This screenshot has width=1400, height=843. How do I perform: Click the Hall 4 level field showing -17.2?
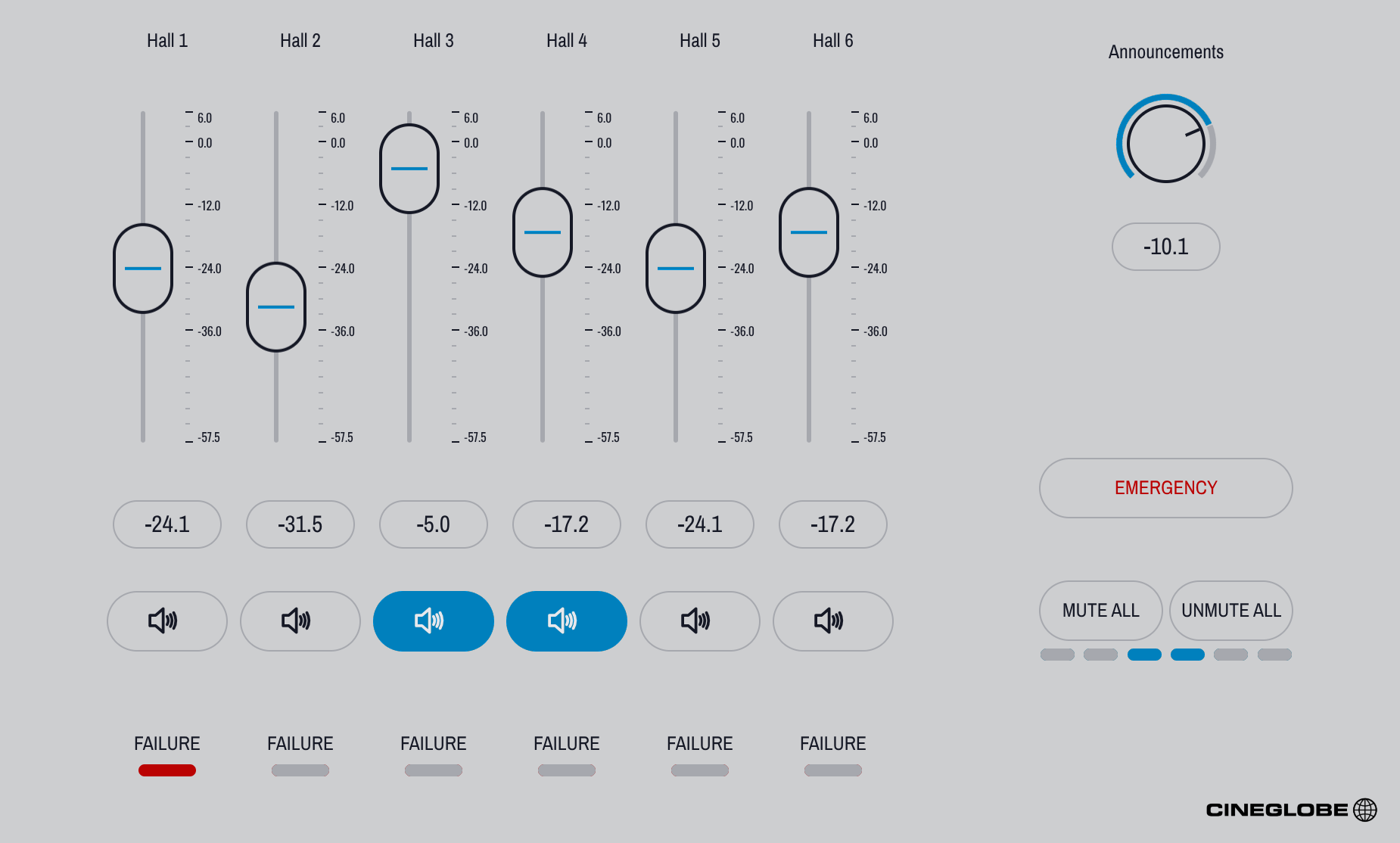point(566,524)
